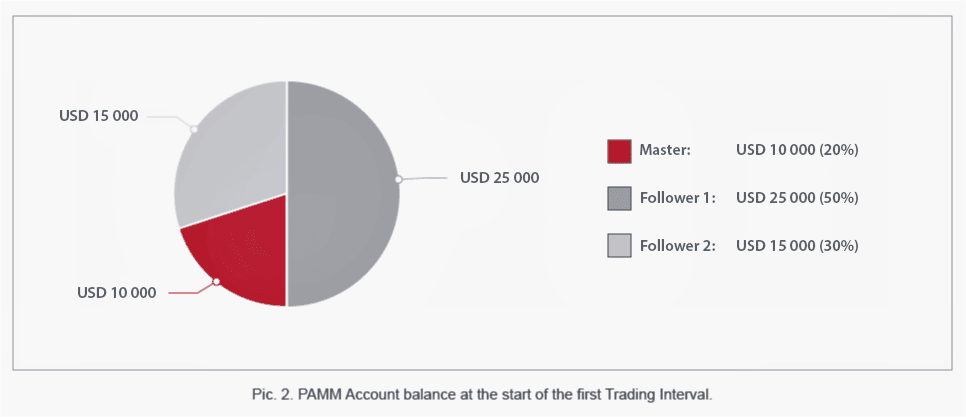Click legend value USD 10 000 (20%)
This screenshot has width=966, height=417.
[797, 150]
